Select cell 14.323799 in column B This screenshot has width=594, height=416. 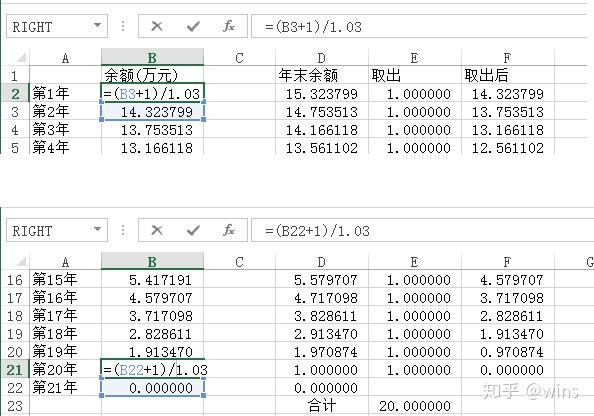(x=152, y=112)
